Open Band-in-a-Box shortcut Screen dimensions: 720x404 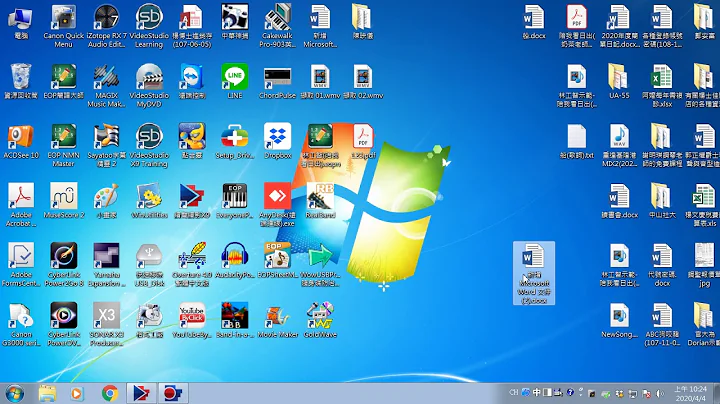click(x=235, y=320)
